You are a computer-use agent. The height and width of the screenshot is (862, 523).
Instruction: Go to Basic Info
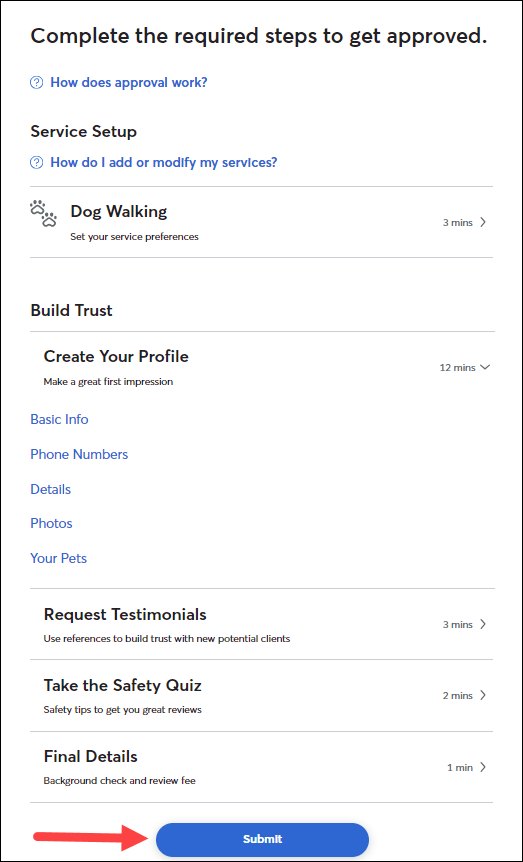[59, 419]
